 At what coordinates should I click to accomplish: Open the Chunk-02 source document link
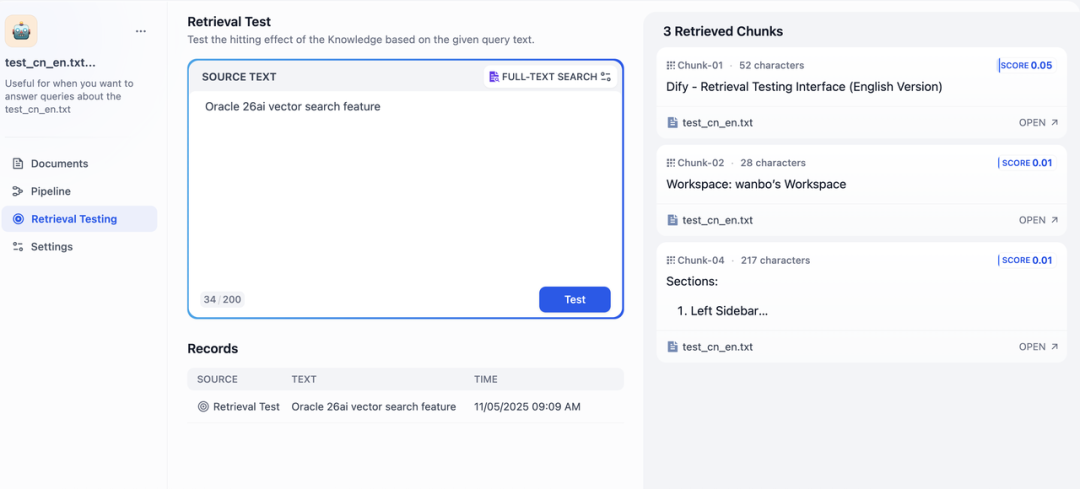click(x=1038, y=220)
